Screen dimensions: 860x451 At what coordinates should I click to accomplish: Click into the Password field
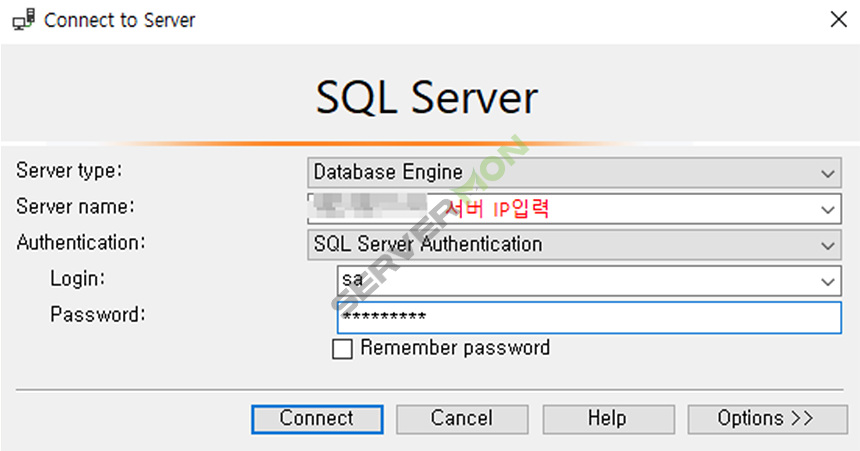pyautogui.click(x=589, y=317)
